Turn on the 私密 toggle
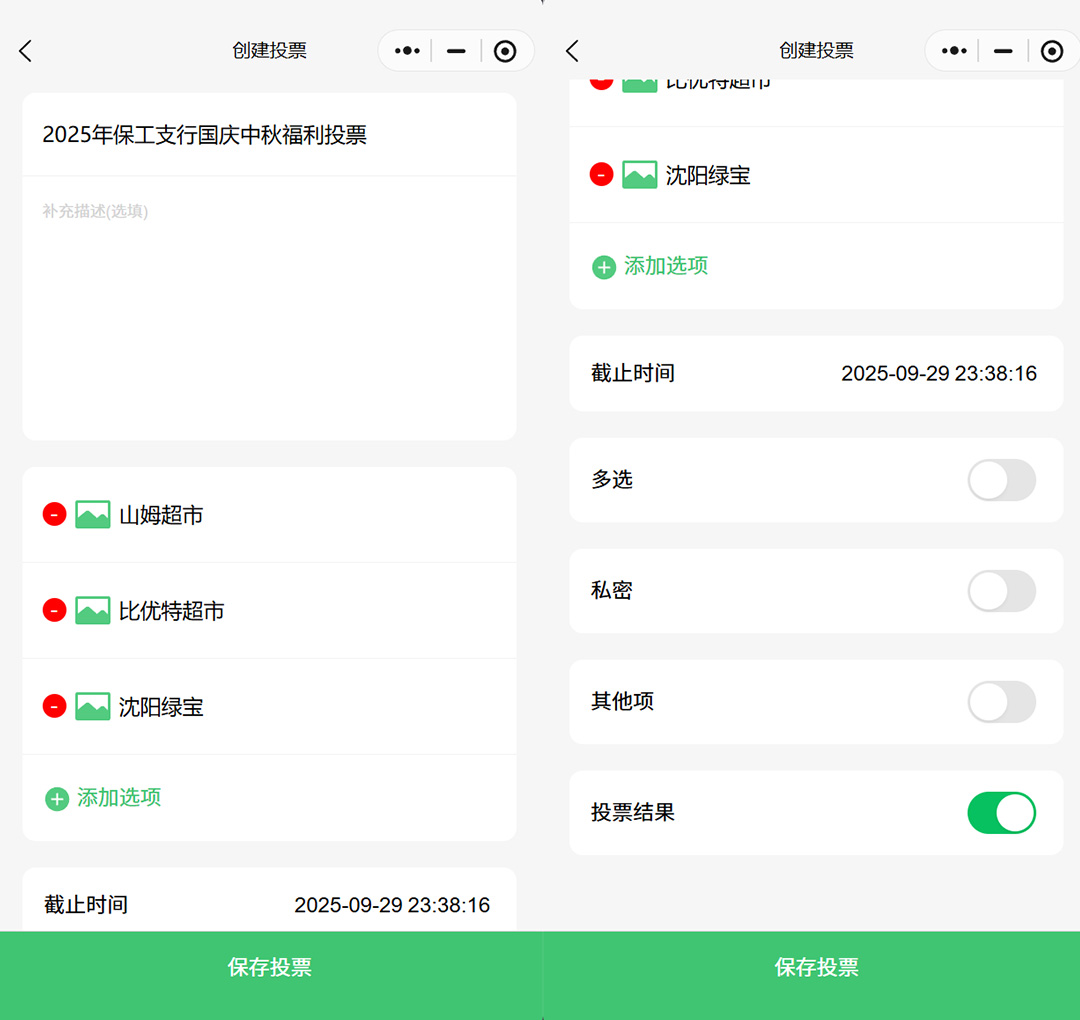Screen dimensions: 1080x1020 coord(1001,591)
